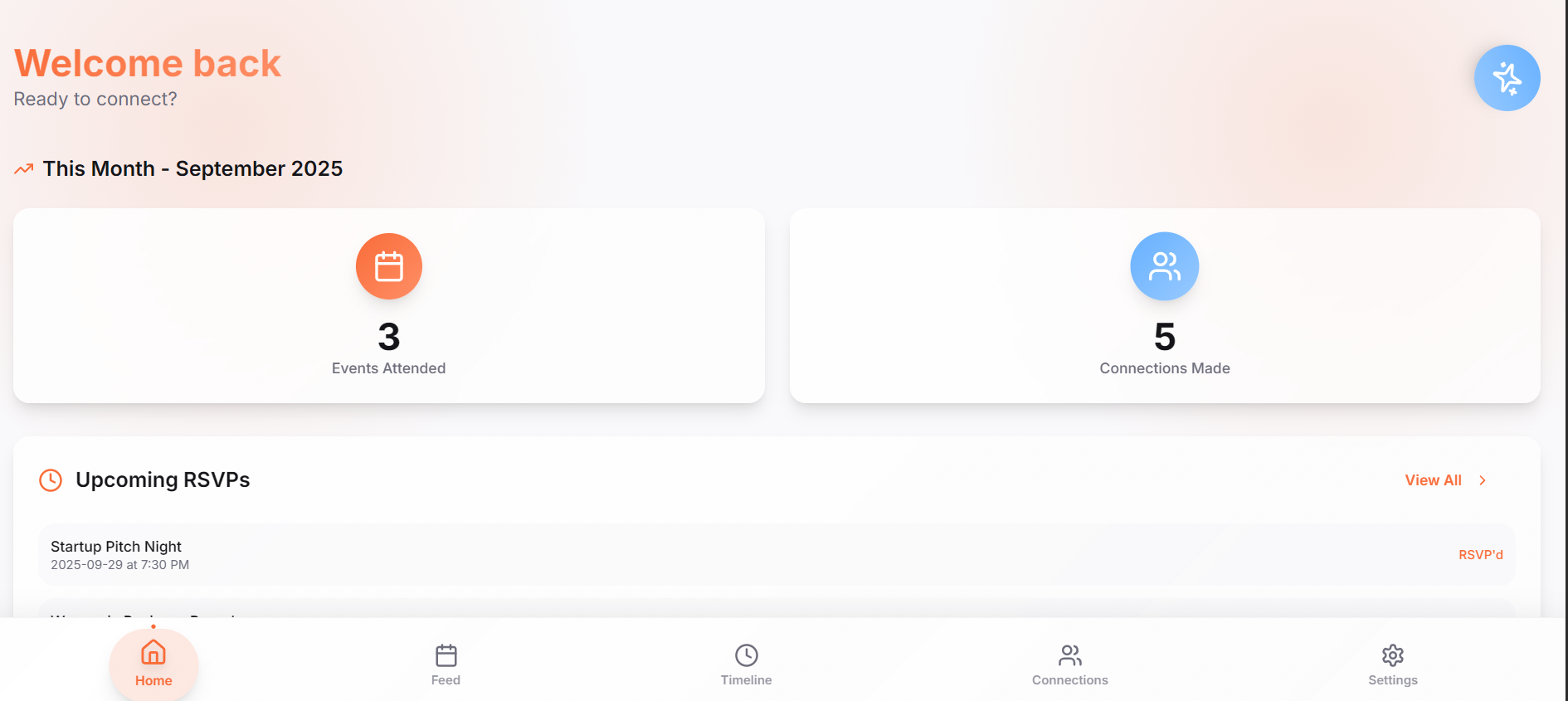Click the orange calendar Events Attended icon
The width and height of the screenshot is (1568, 701).
pos(389,266)
